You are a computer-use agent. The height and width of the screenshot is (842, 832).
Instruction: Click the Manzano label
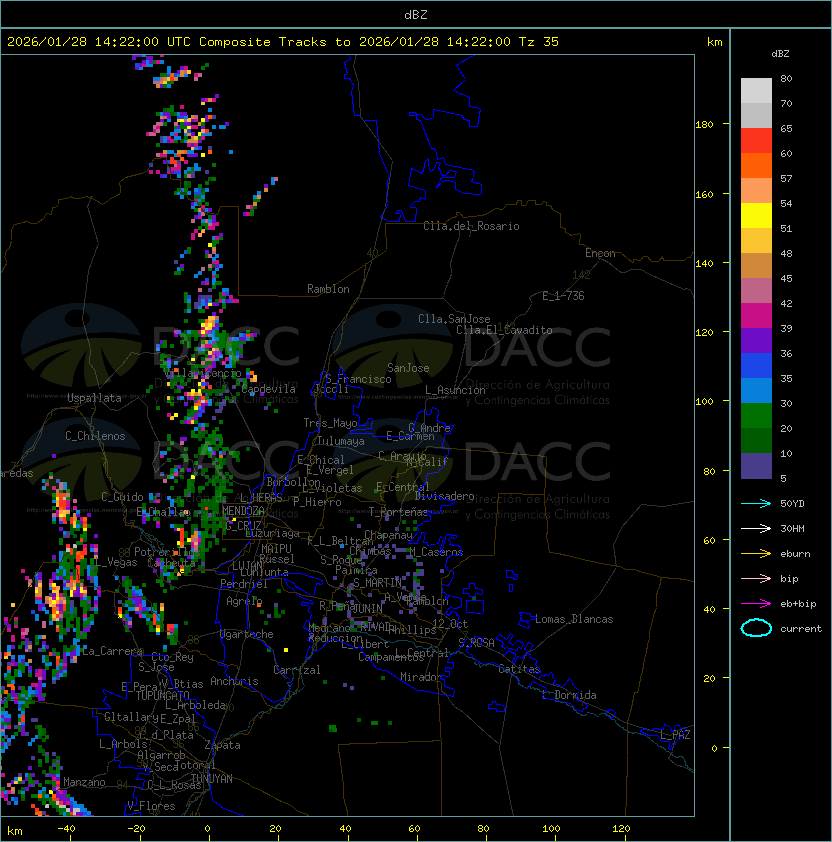tap(84, 782)
